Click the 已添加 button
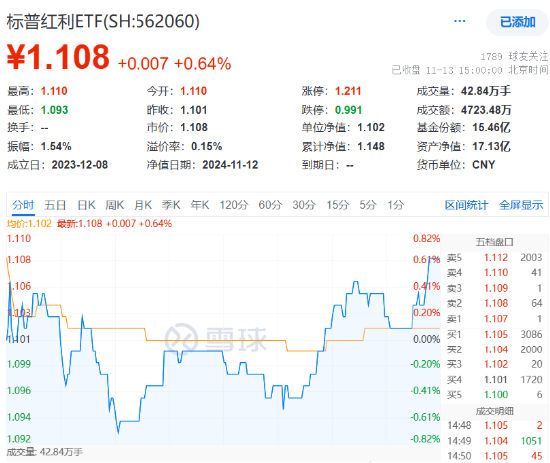 tap(517, 22)
